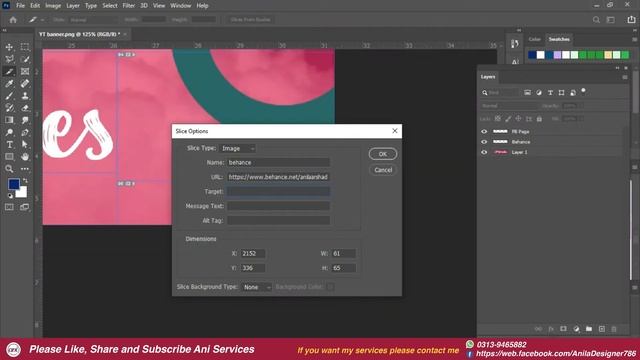Open Swatches panel menu
640x360 pixels.
pos(635,40)
